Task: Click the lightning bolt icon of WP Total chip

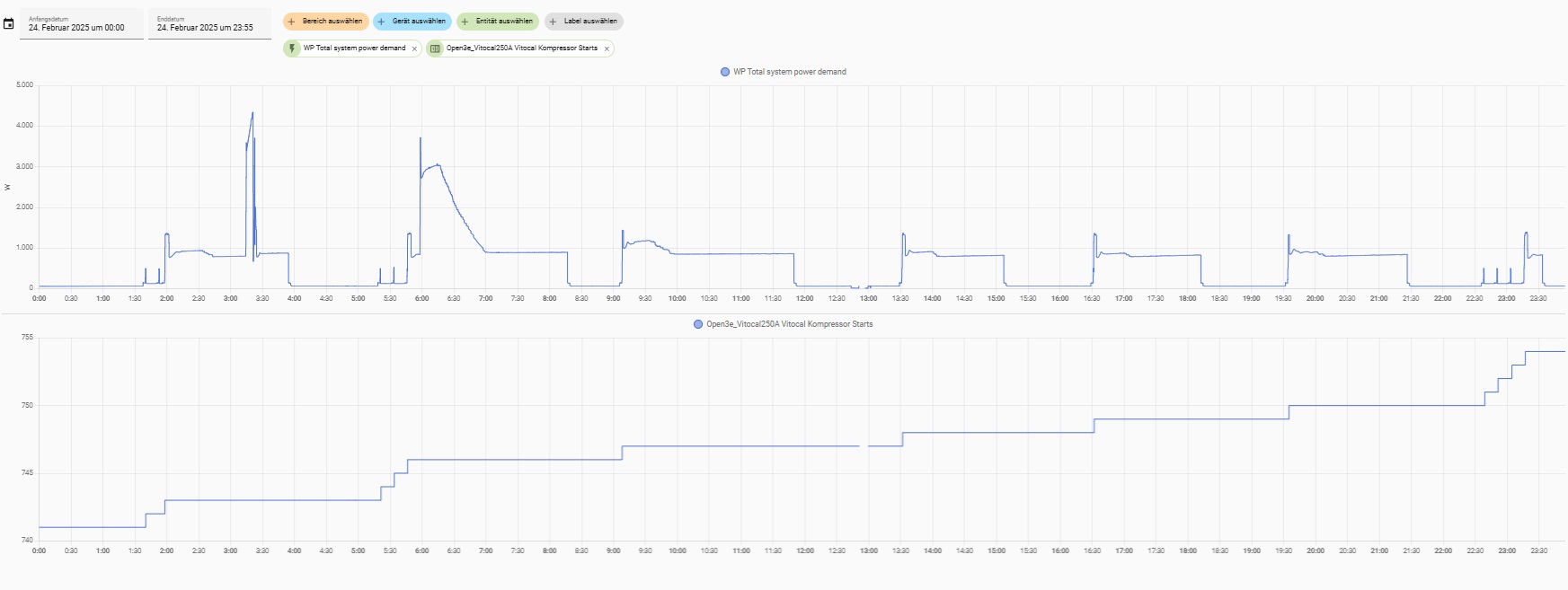Action: click(x=292, y=48)
